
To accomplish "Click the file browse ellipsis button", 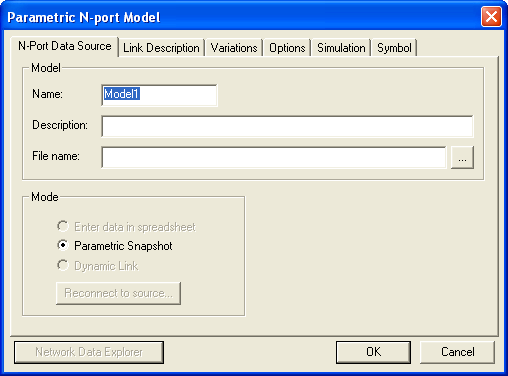I will point(462,157).
